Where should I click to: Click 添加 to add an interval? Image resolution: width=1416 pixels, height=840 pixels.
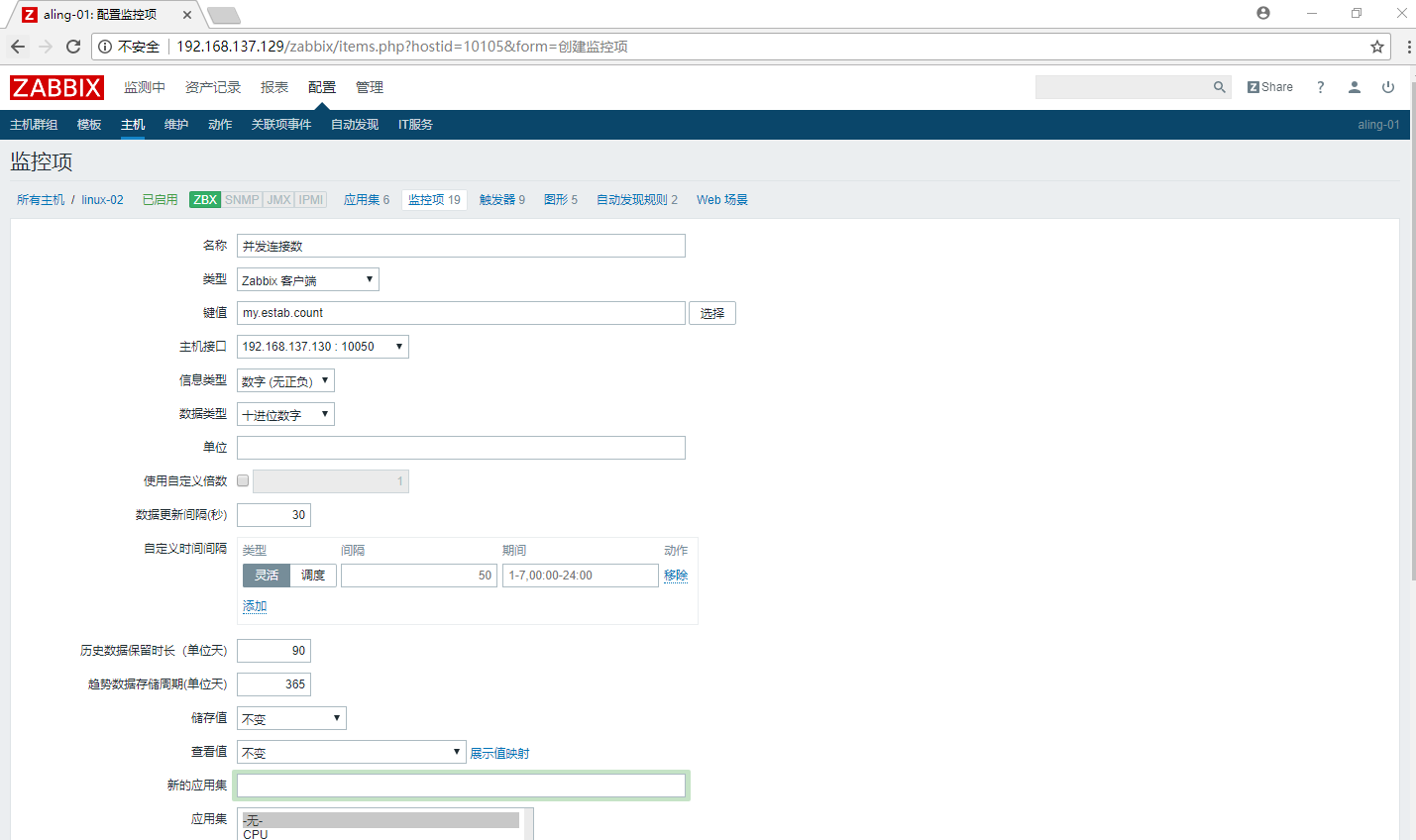pyautogui.click(x=255, y=606)
